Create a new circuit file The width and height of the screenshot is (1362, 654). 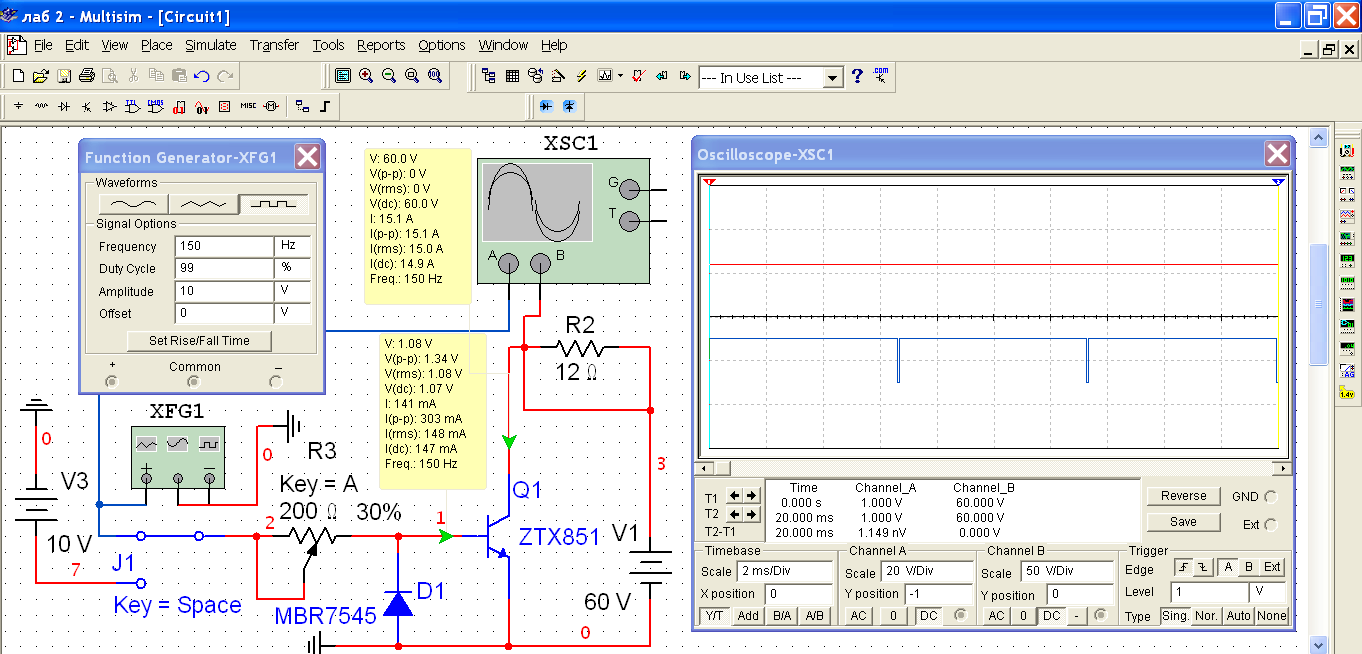18,76
